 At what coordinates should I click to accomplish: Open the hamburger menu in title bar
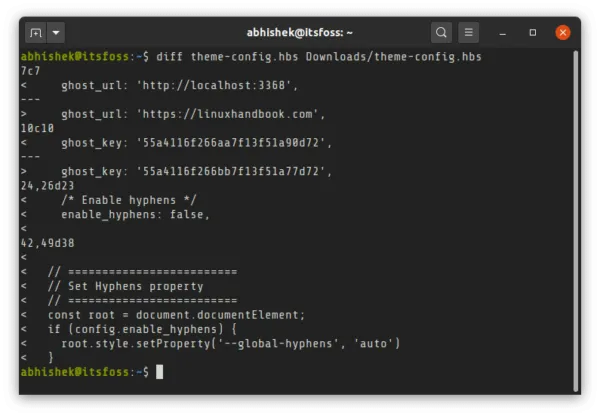tap(470, 32)
